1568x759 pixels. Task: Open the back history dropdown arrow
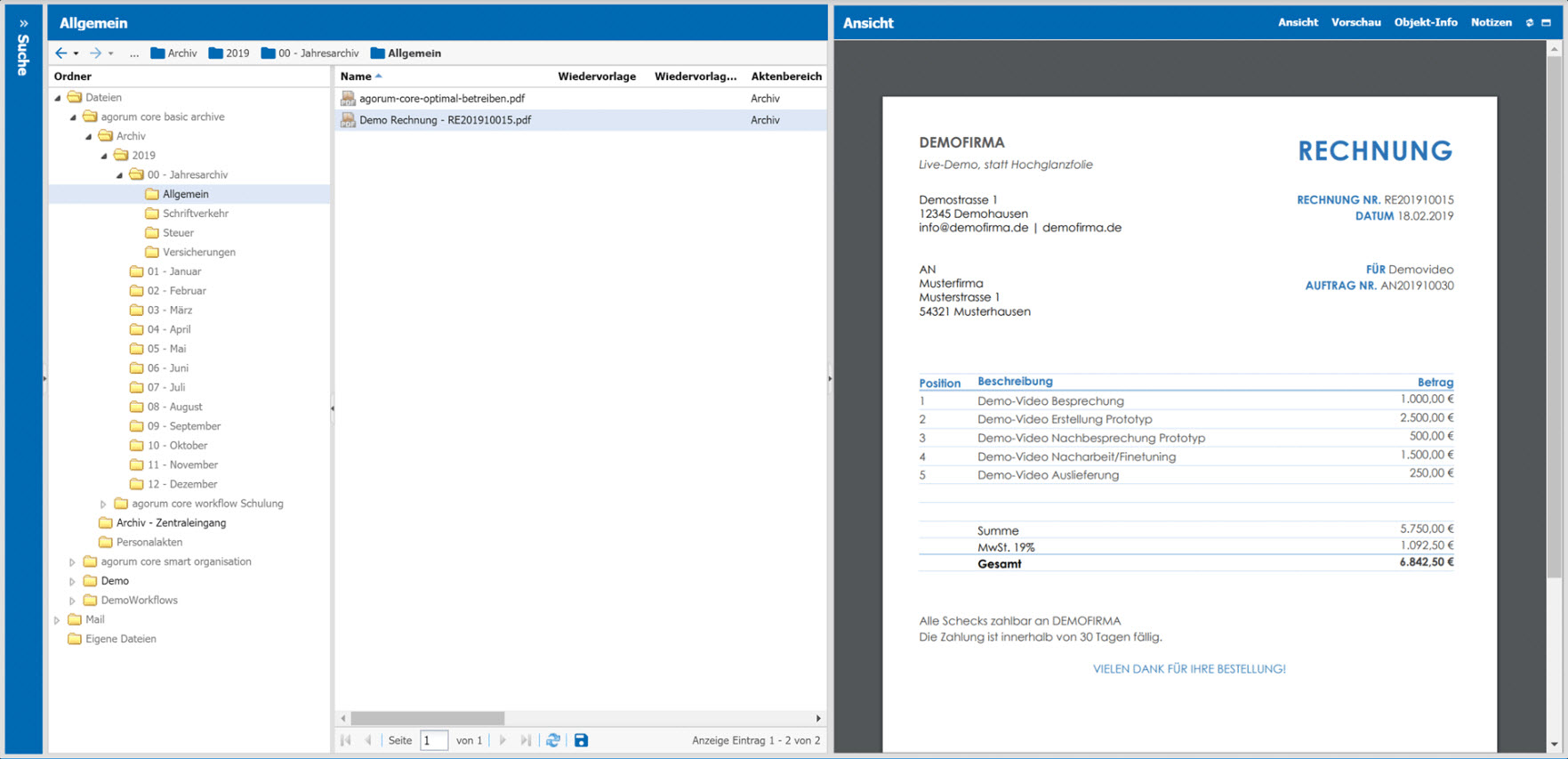point(76,54)
